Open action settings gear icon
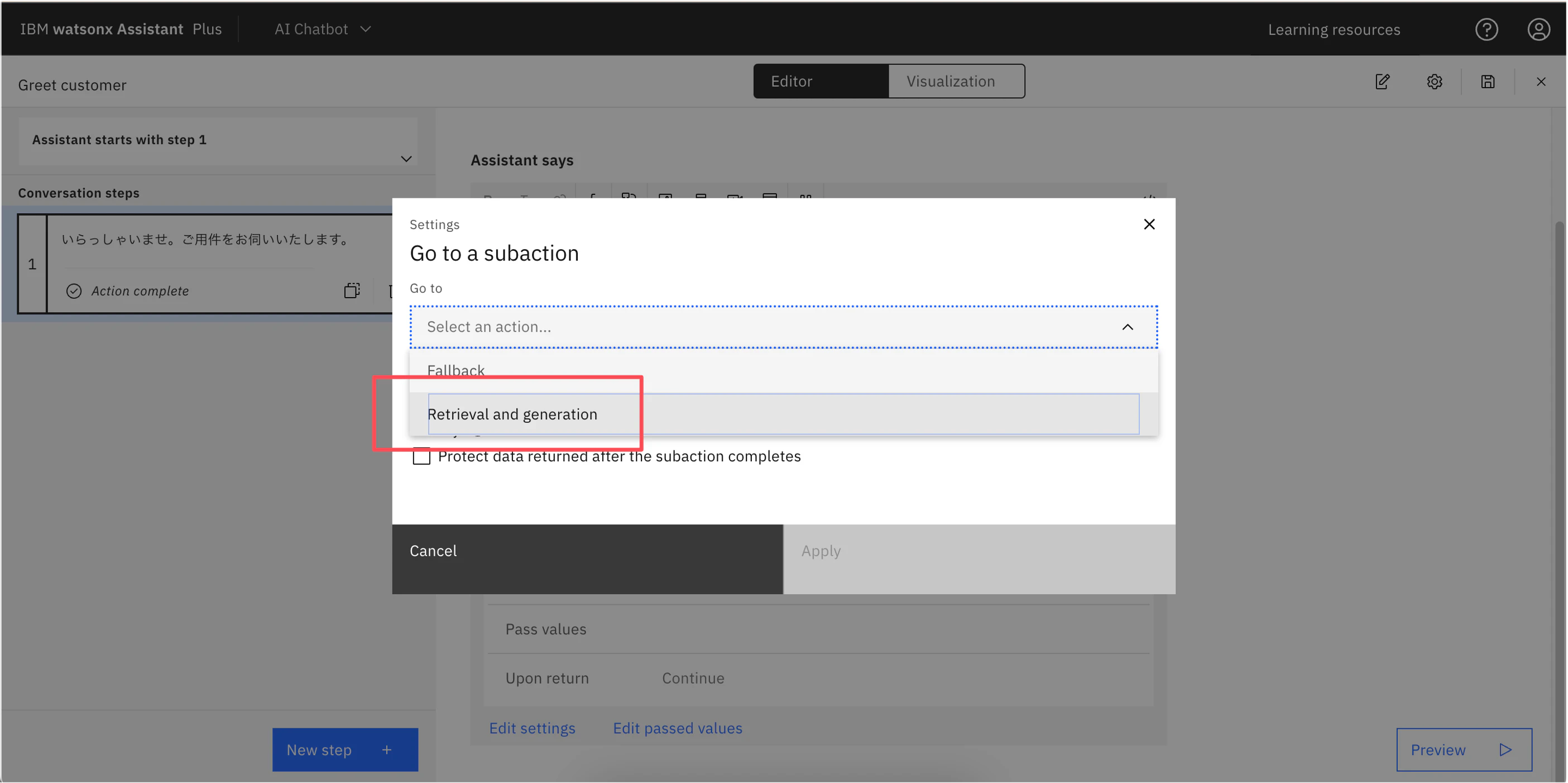1568x783 pixels. [x=1434, y=82]
